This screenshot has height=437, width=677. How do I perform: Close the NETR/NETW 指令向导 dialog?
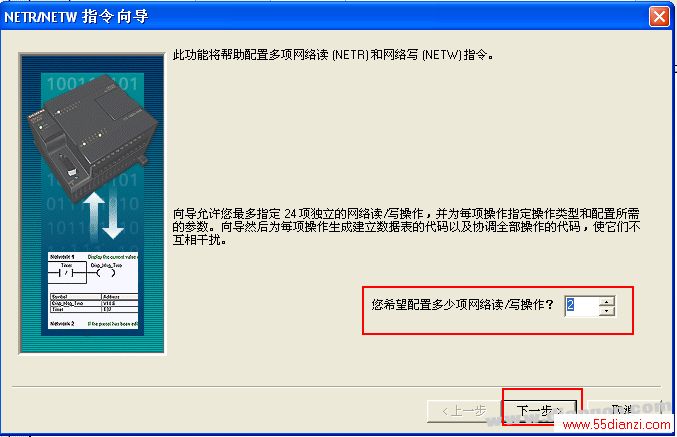659,17
